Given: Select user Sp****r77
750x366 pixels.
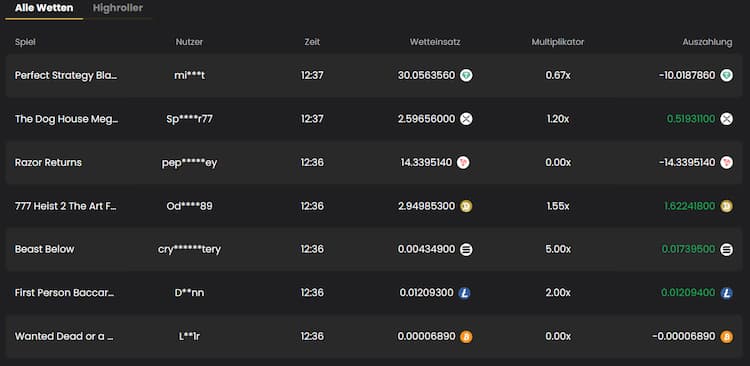Looking at the screenshot, I should pos(189,119).
